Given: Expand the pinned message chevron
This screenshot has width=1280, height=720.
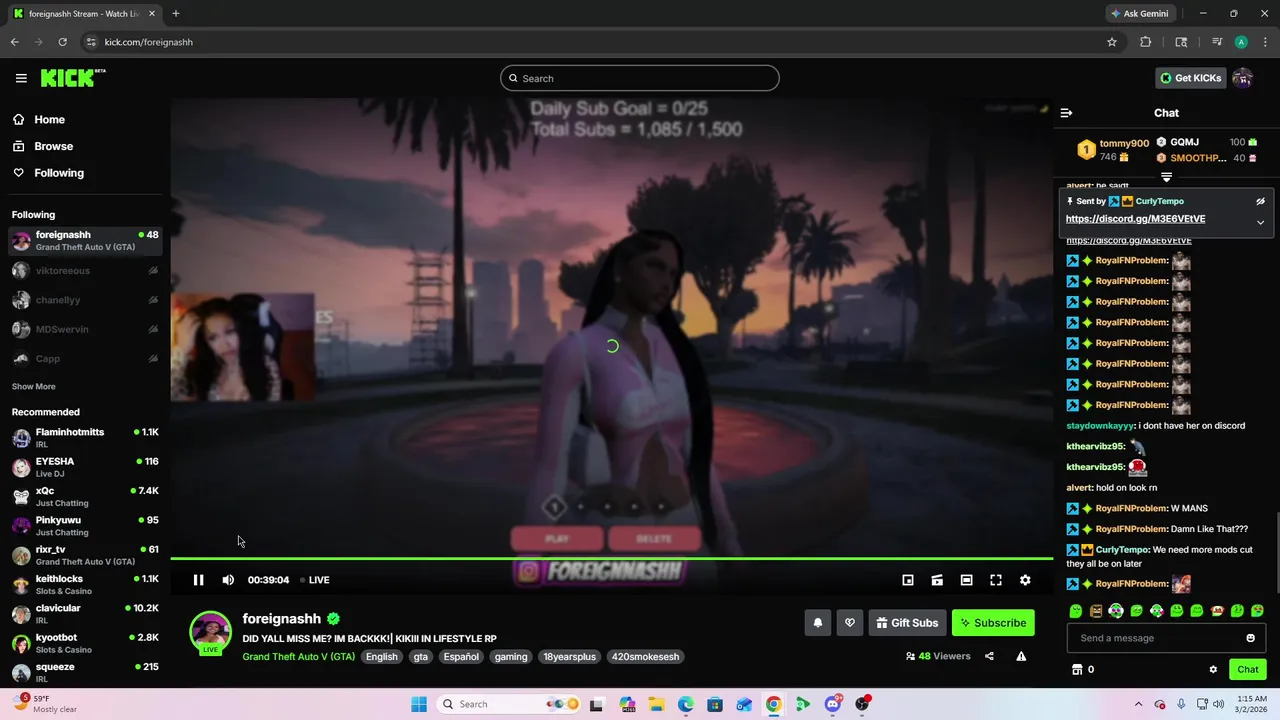Looking at the screenshot, I should (x=1260, y=222).
